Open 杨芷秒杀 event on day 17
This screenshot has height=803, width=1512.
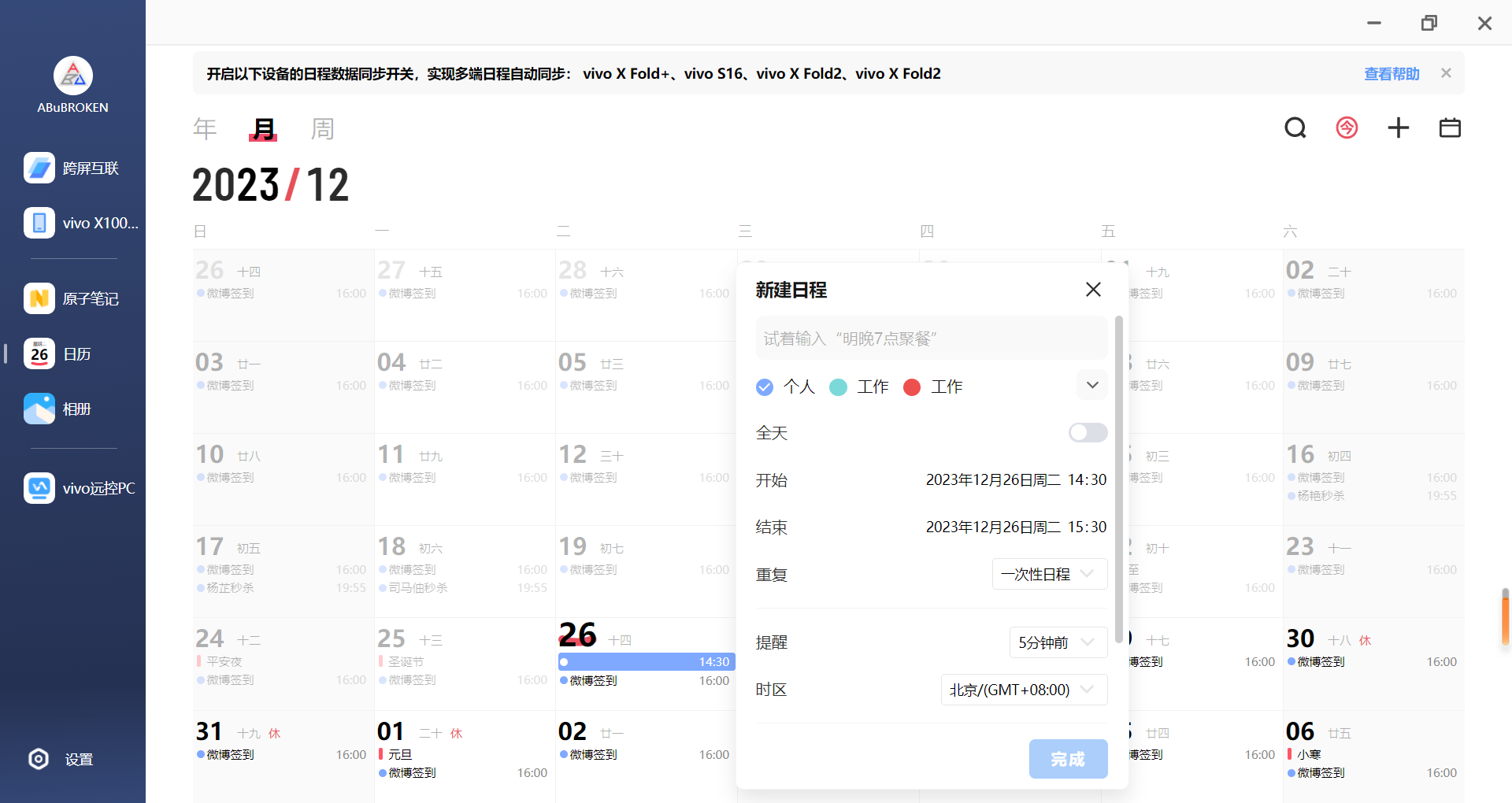[281, 587]
